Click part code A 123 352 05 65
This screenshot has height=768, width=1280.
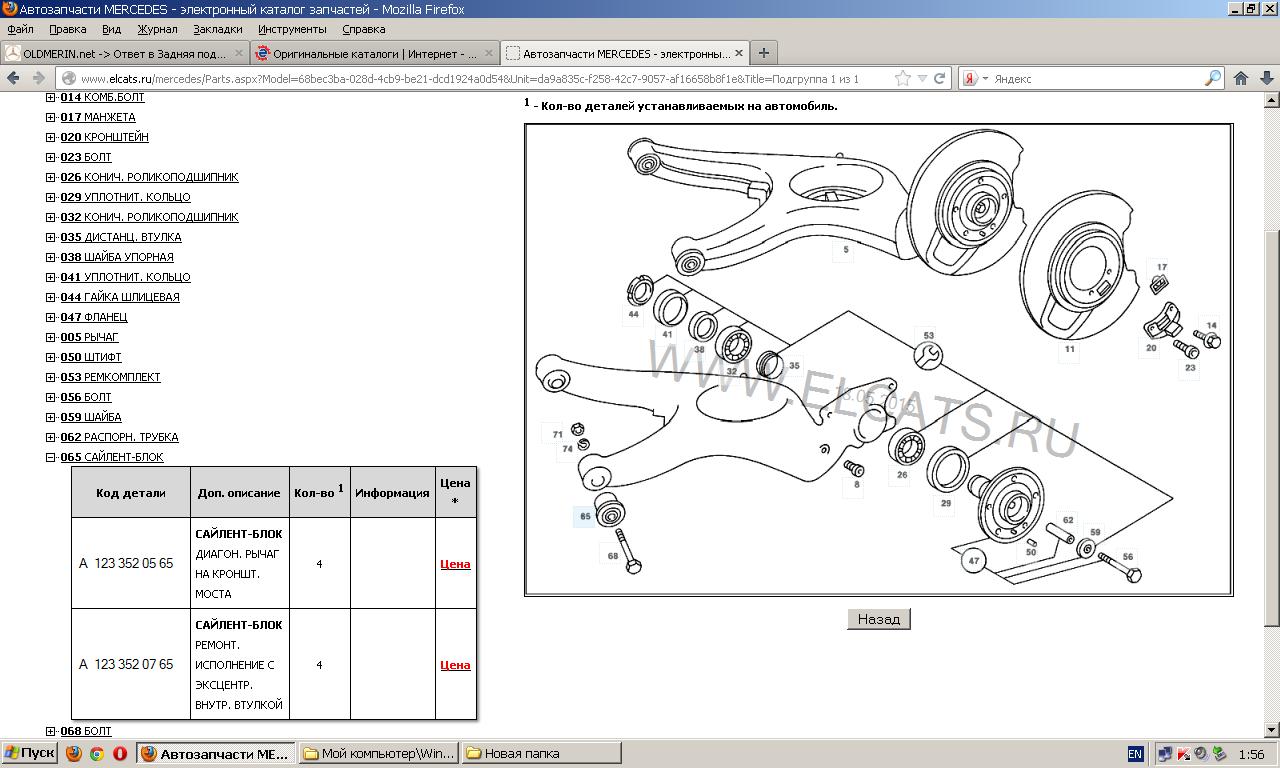[x=126, y=564]
